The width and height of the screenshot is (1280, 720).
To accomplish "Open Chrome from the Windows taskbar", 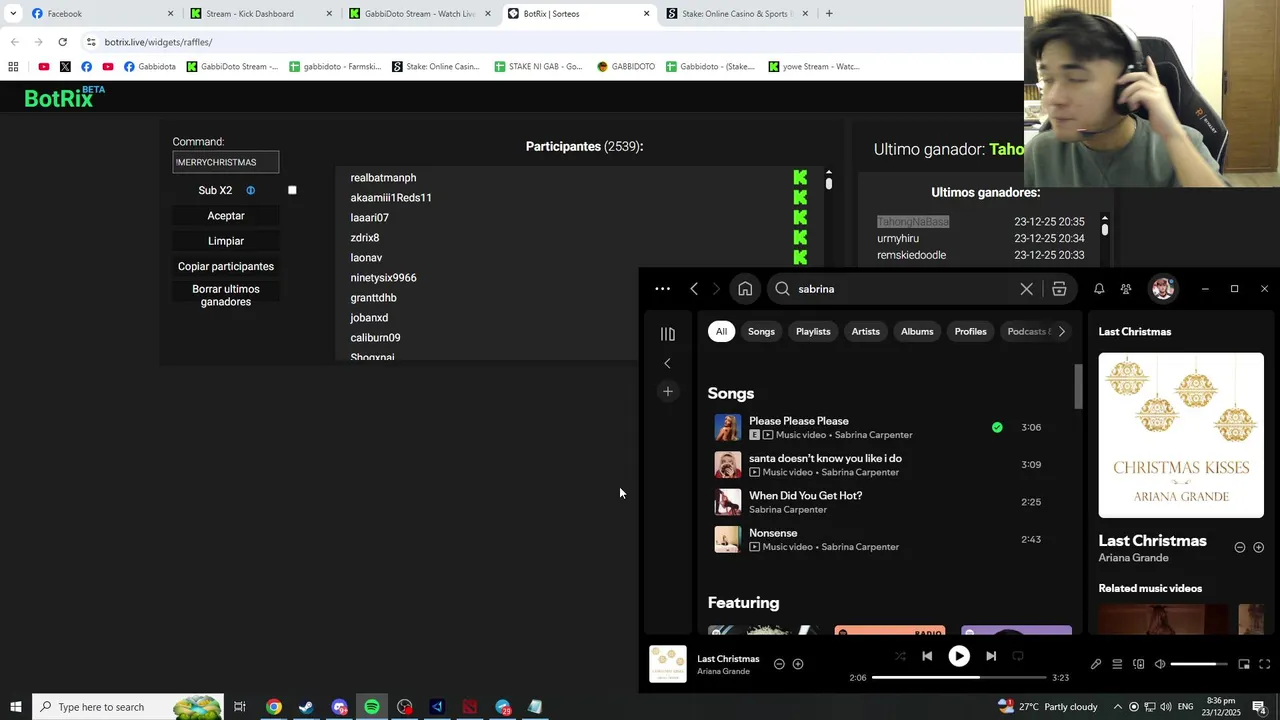I will click(x=273, y=707).
